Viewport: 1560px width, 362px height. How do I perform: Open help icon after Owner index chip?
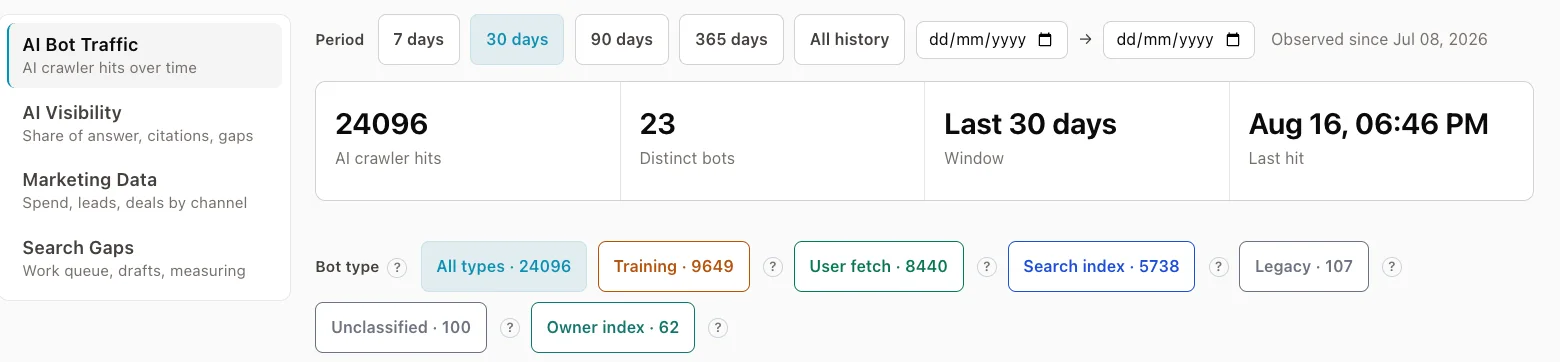coord(717,328)
